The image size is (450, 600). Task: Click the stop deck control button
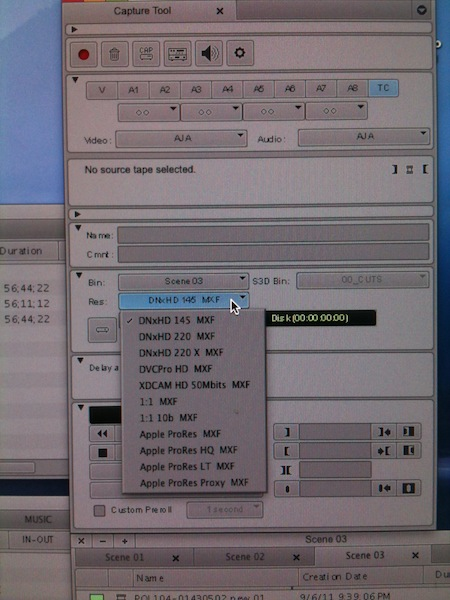pyautogui.click(x=103, y=453)
